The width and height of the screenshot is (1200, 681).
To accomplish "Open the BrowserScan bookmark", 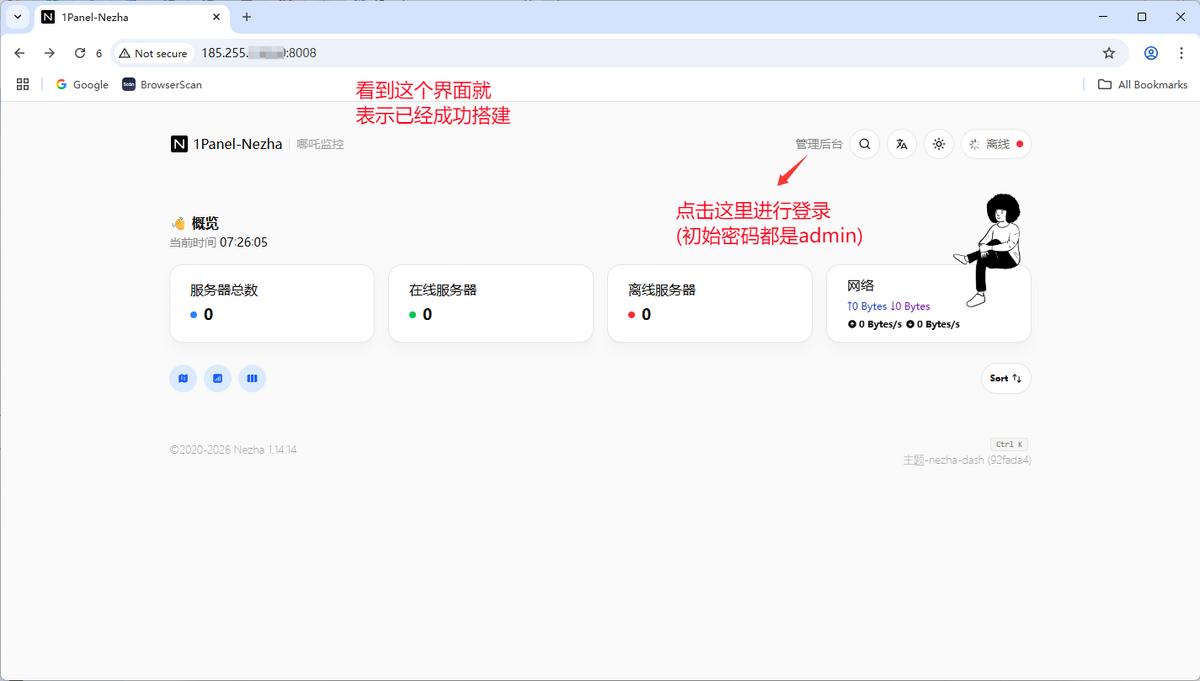I will point(162,84).
